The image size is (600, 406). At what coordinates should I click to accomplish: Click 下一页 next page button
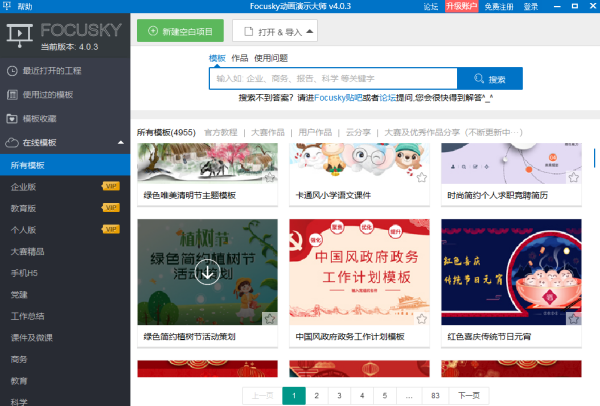click(469, 396)
